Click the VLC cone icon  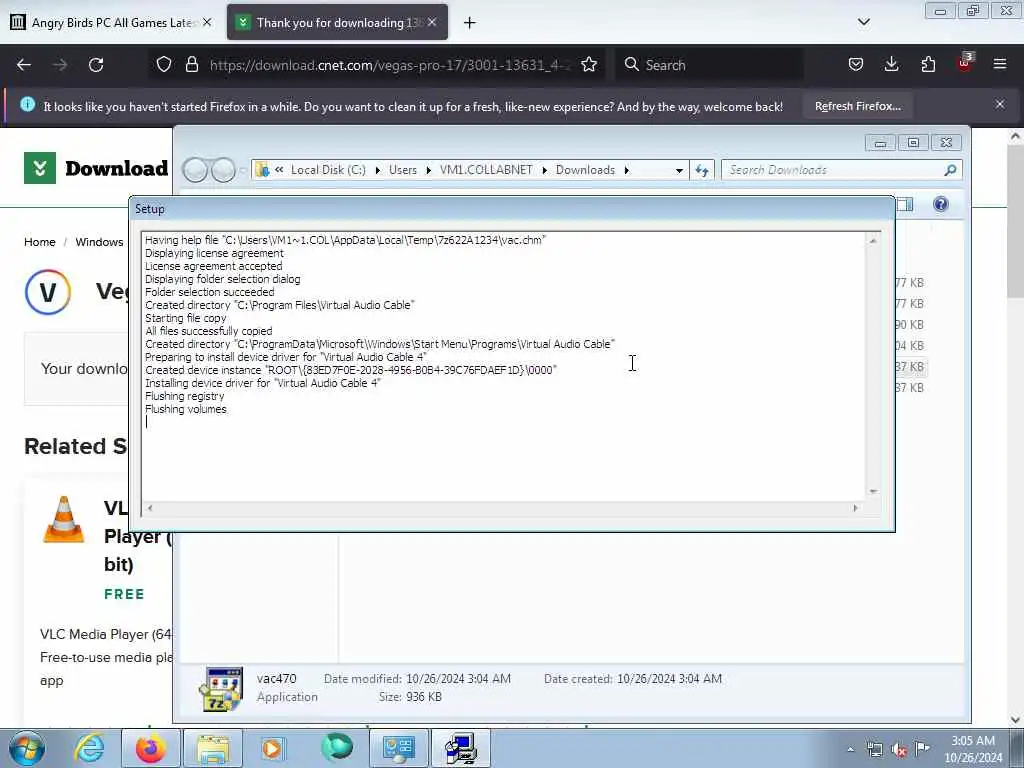coord(63,519)
